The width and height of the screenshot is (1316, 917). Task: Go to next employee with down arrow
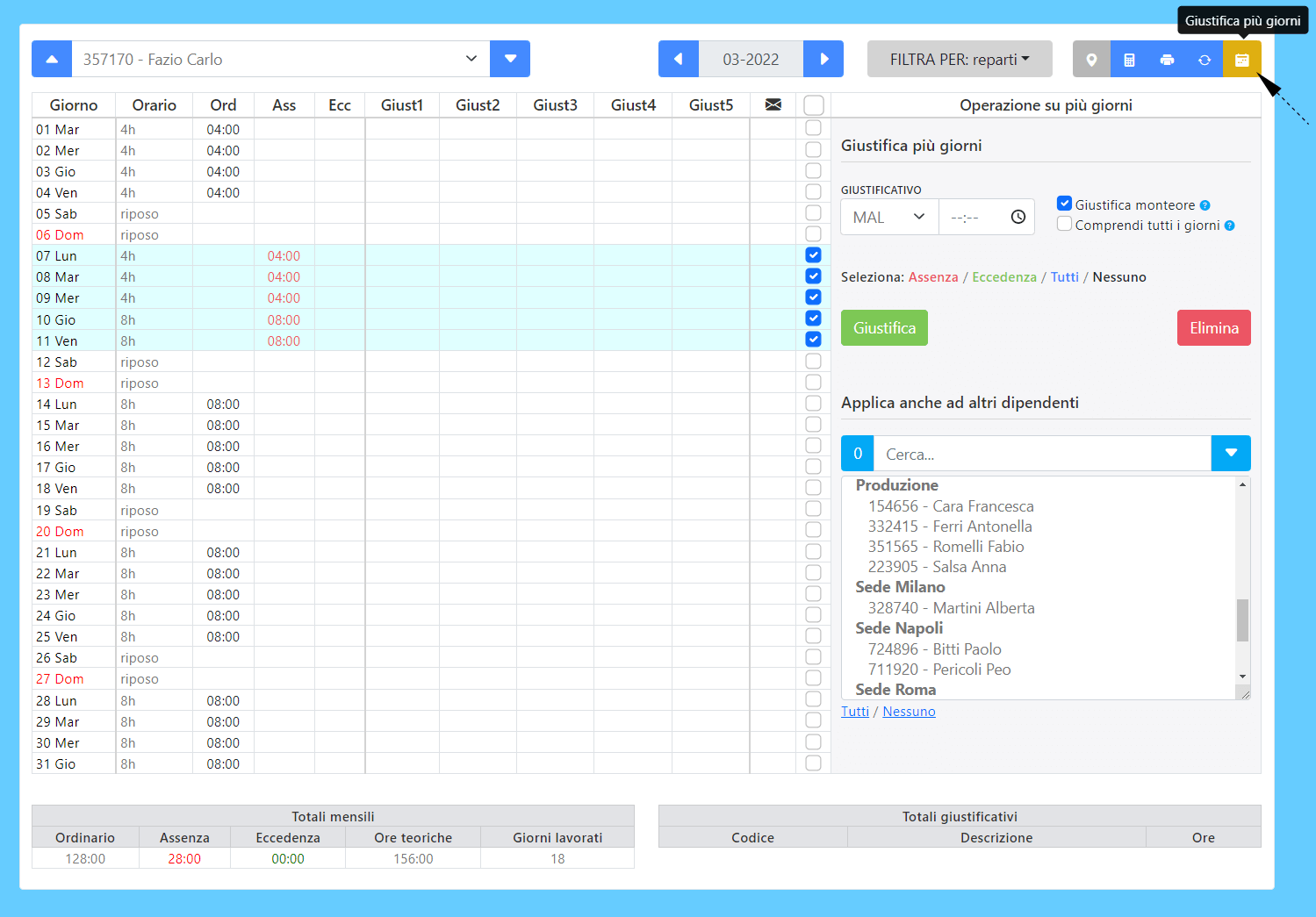click(510, 59)
